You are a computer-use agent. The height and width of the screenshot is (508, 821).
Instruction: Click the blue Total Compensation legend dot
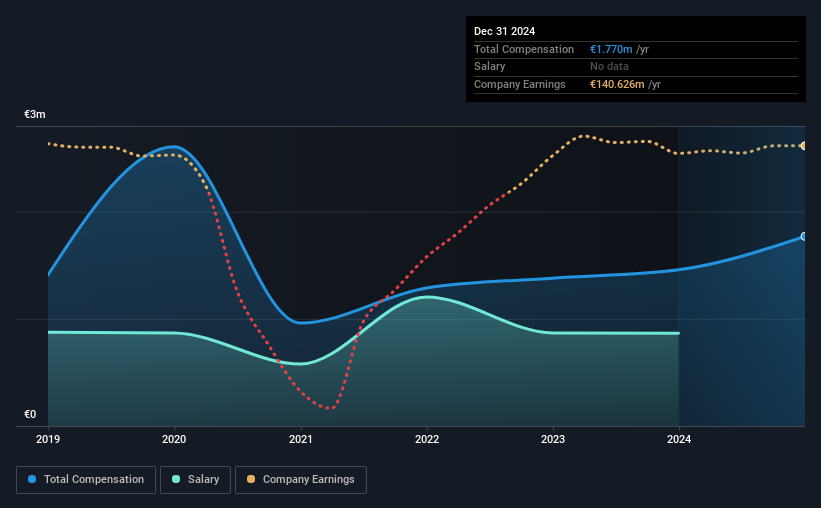click(x=32, y=479)
